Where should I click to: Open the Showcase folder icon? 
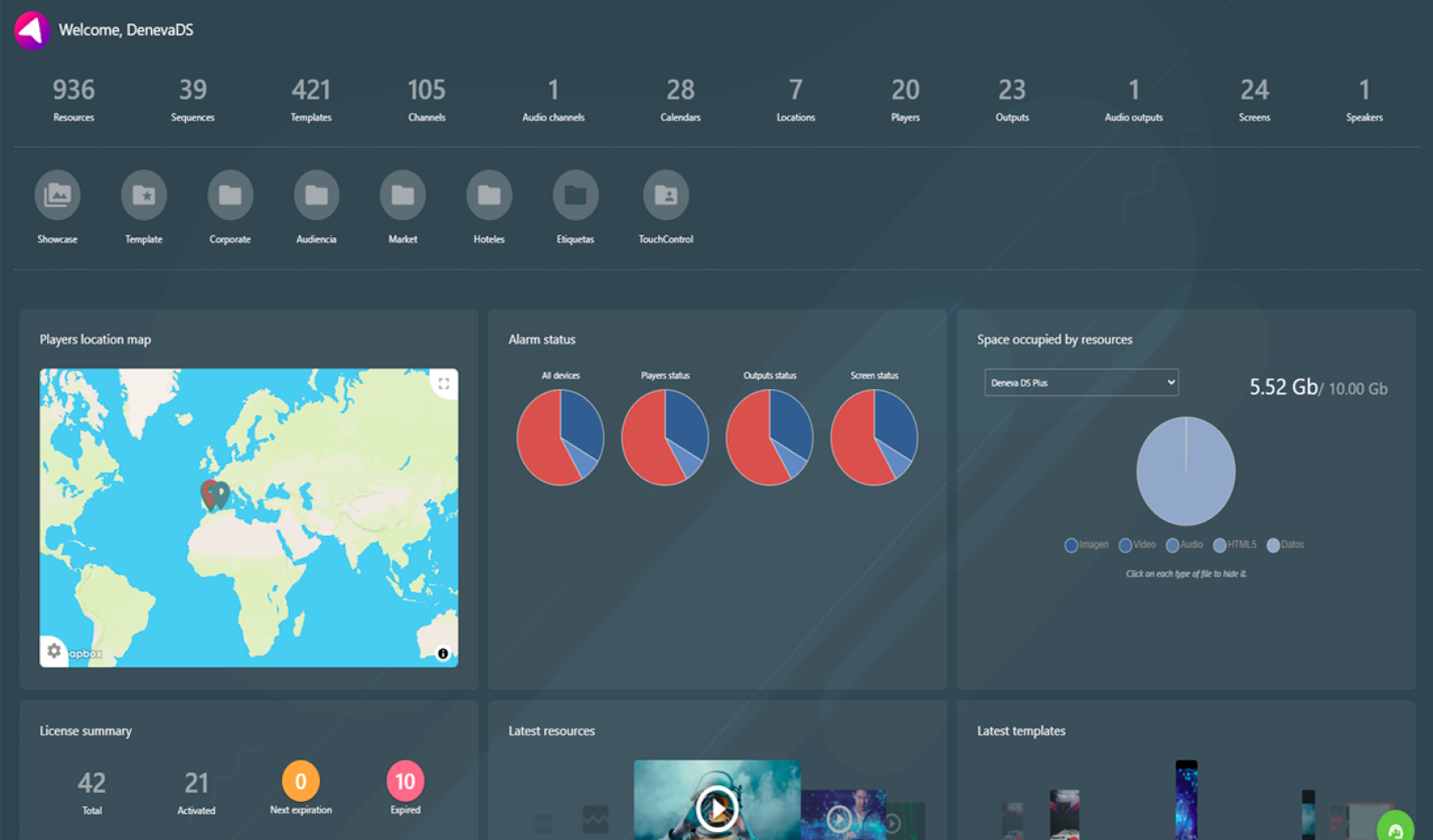[57, 195]
